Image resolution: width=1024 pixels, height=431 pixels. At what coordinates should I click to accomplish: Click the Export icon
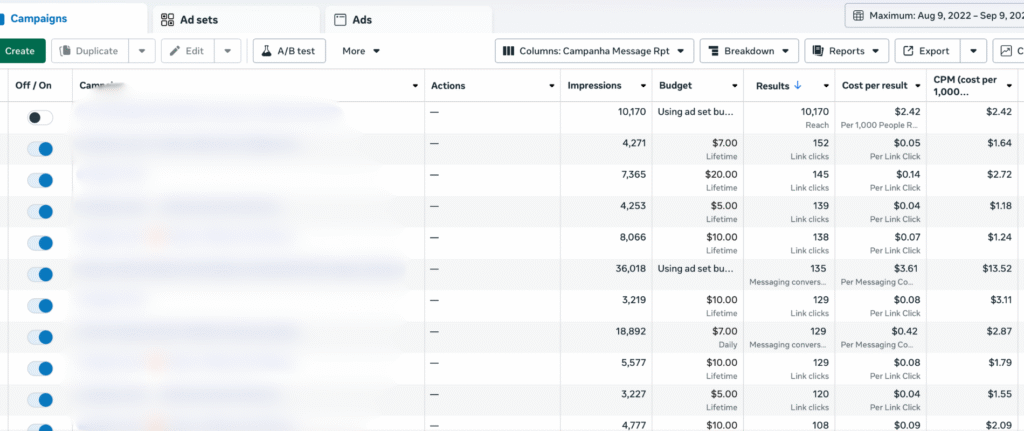[908, 51]
